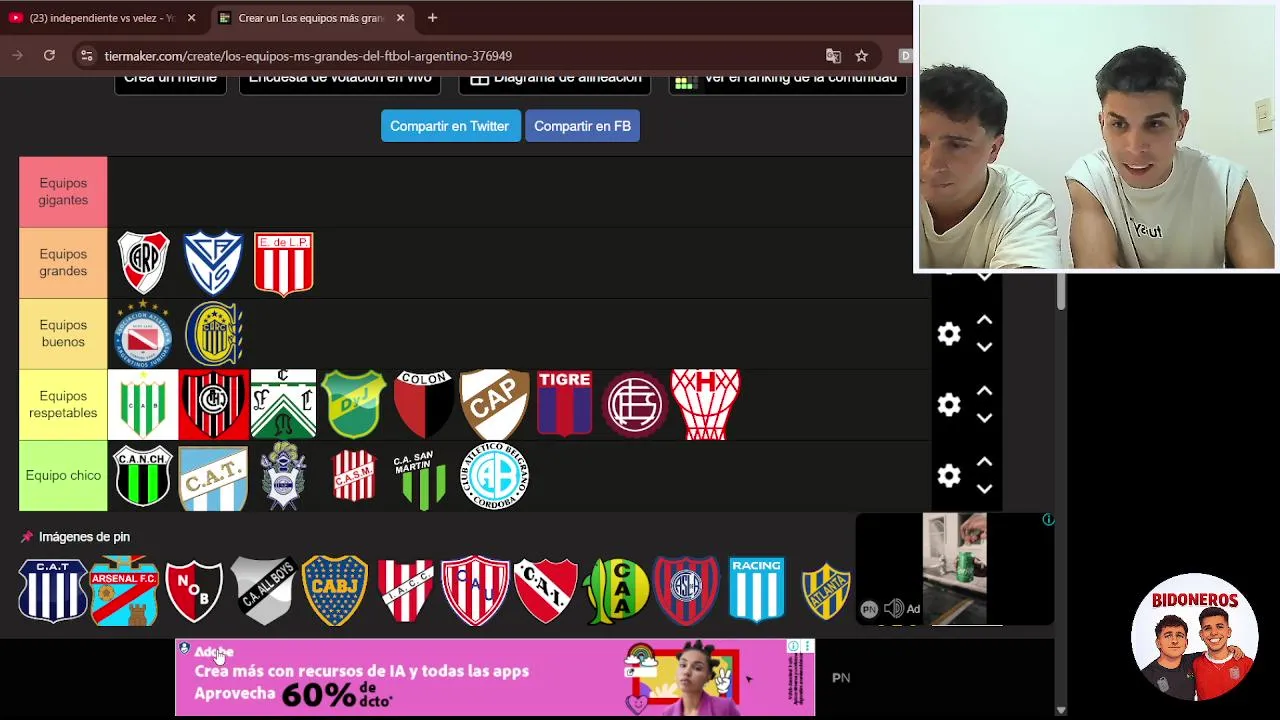Open settings gear for Equipo chico row

click(949, 476)
